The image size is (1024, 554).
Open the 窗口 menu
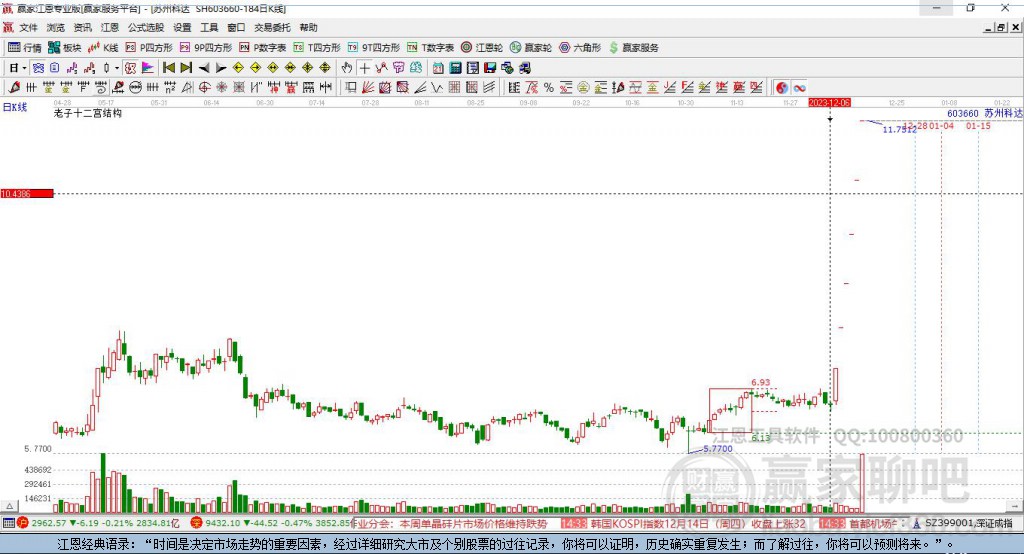click(x=236, y=27)
